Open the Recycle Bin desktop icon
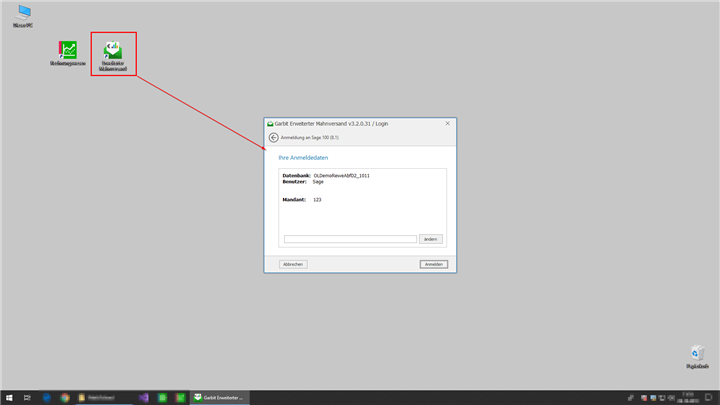The image size is (720, 405). pos(697,357)
